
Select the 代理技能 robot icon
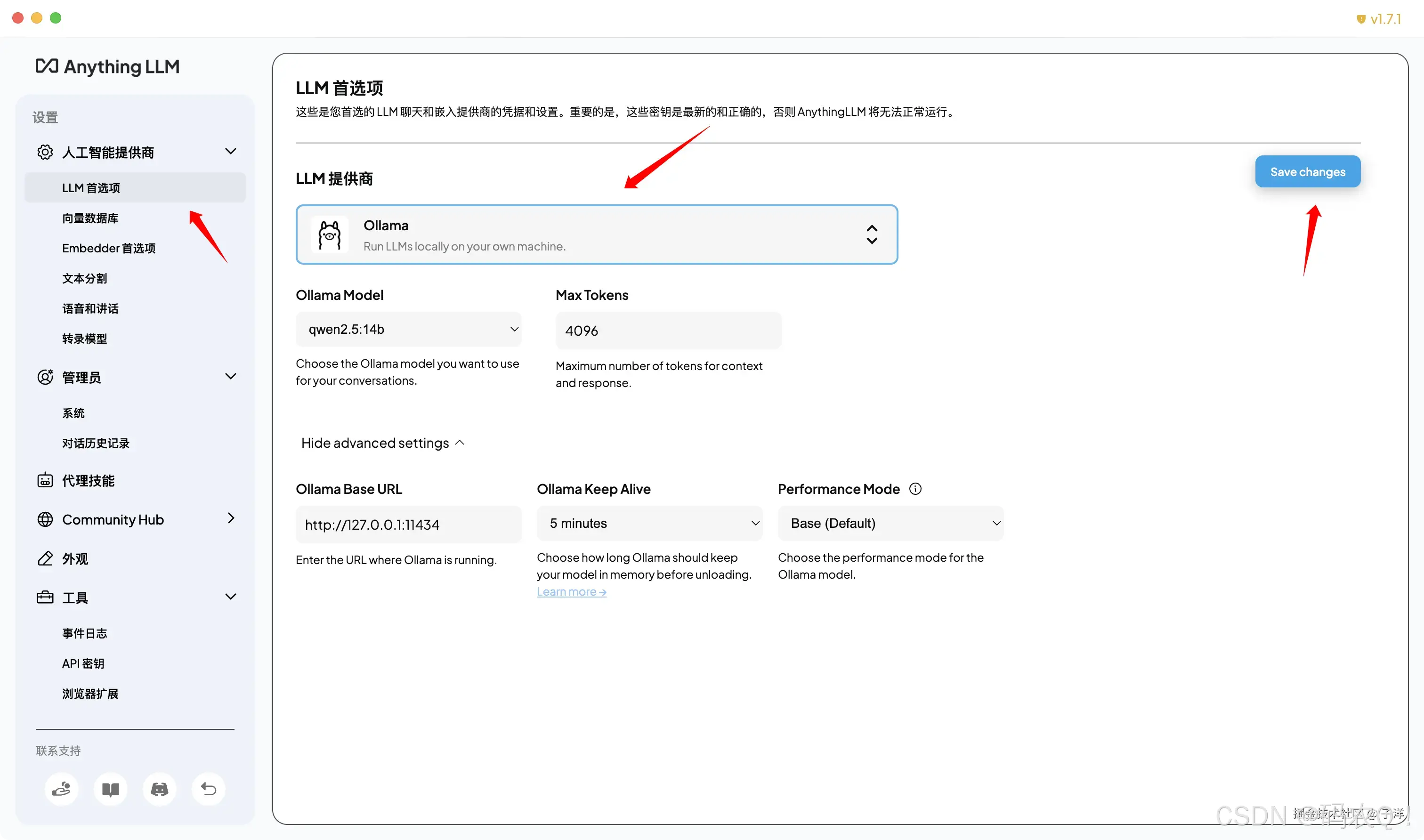(x=45, y=479)
